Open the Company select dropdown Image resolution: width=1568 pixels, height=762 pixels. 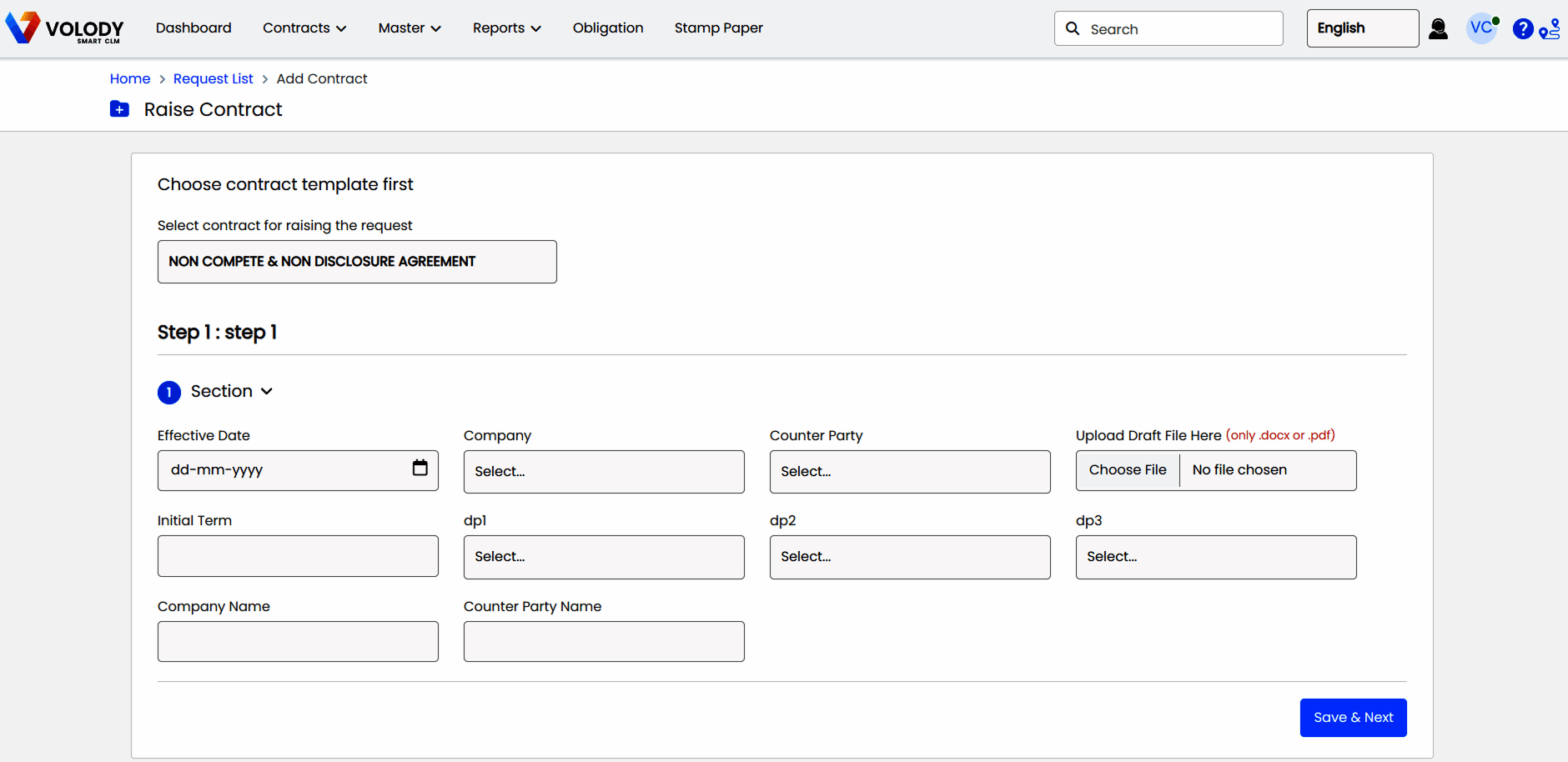pos(603,472)
